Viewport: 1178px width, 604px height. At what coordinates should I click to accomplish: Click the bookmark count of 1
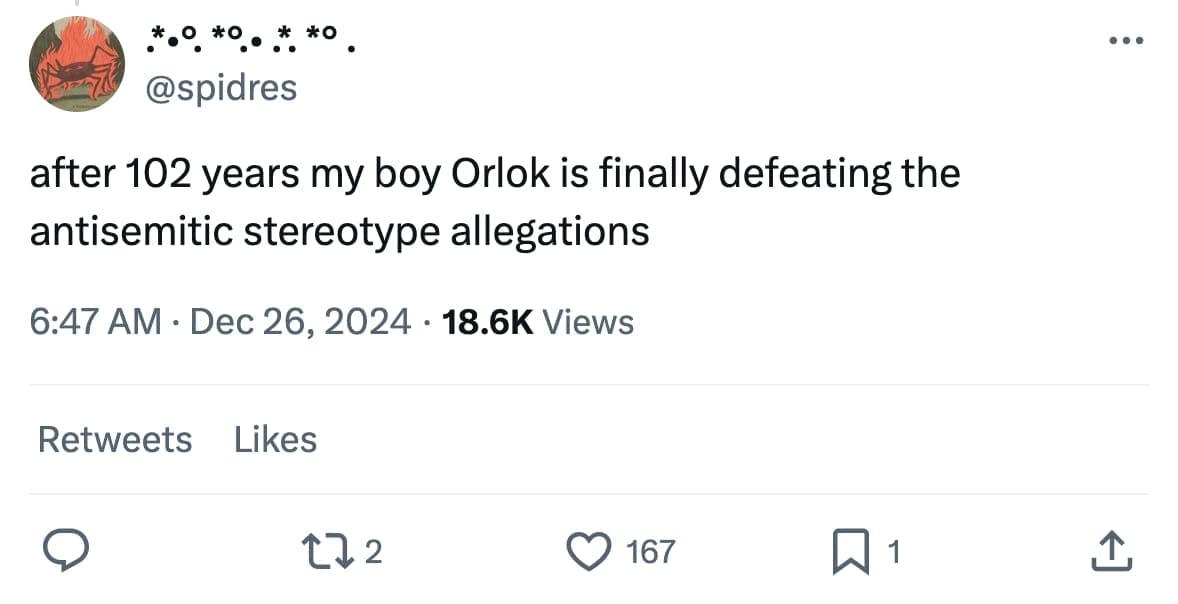coord(896,552)
